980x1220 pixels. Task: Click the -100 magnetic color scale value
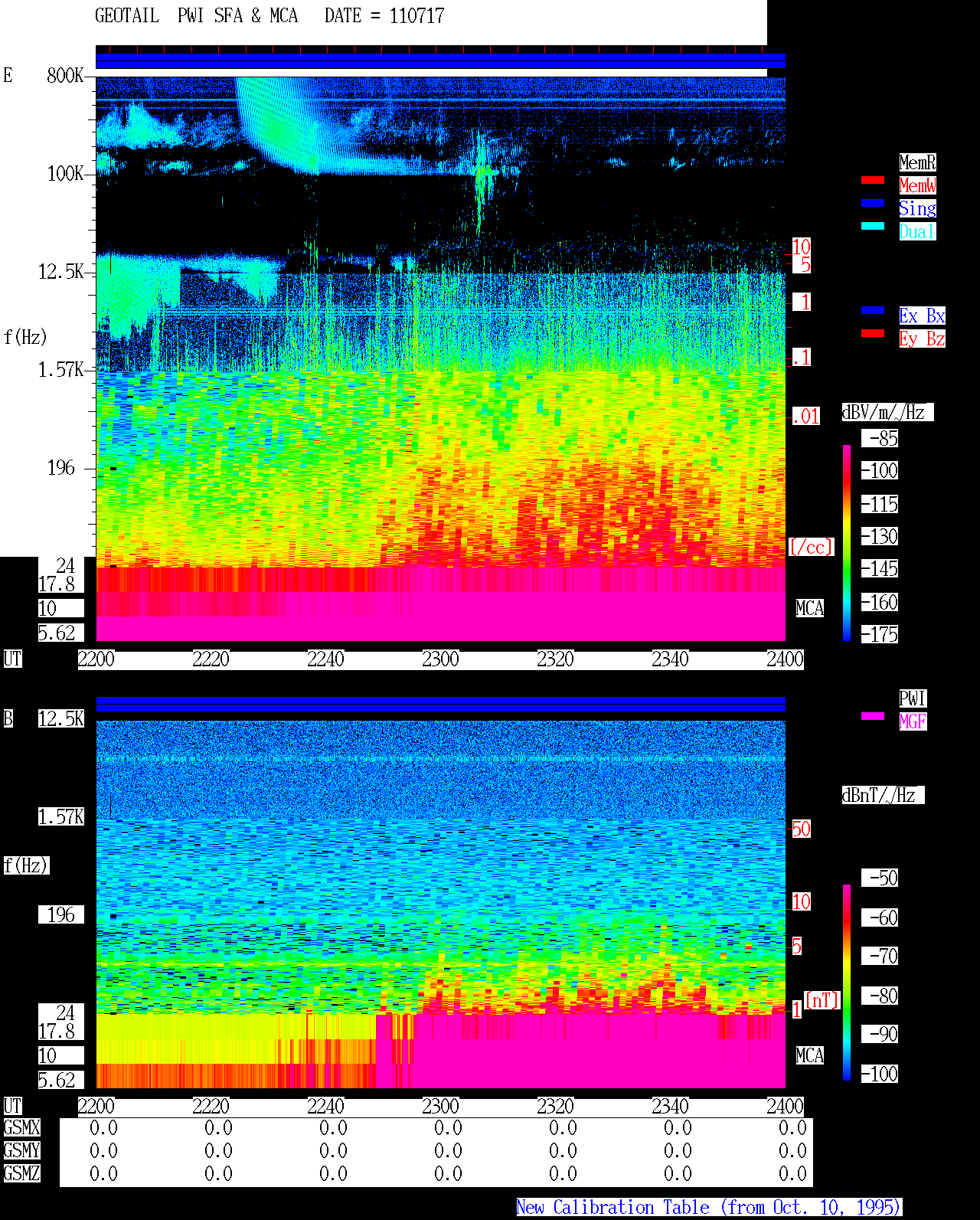click(x=880, y=1074)
